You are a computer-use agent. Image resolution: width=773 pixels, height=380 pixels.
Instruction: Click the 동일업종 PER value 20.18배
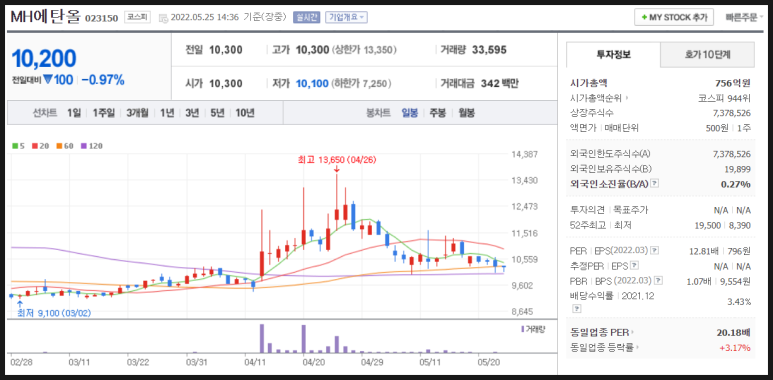pyautogui.click(x=734, y=332)
